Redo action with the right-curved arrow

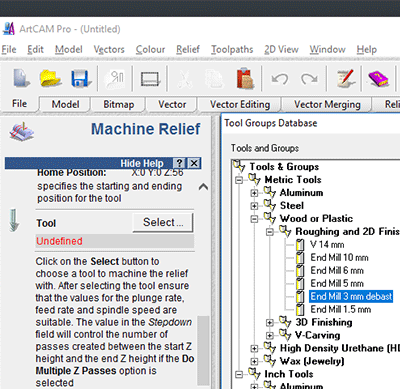(x=310, y=79)
